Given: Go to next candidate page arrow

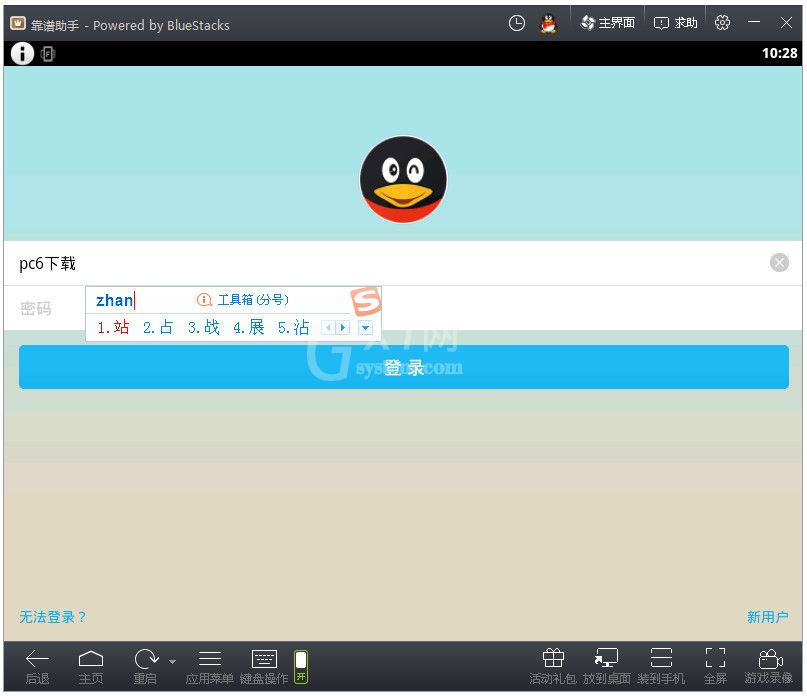Looking at the screenshot, I should (x=343, y=327).
